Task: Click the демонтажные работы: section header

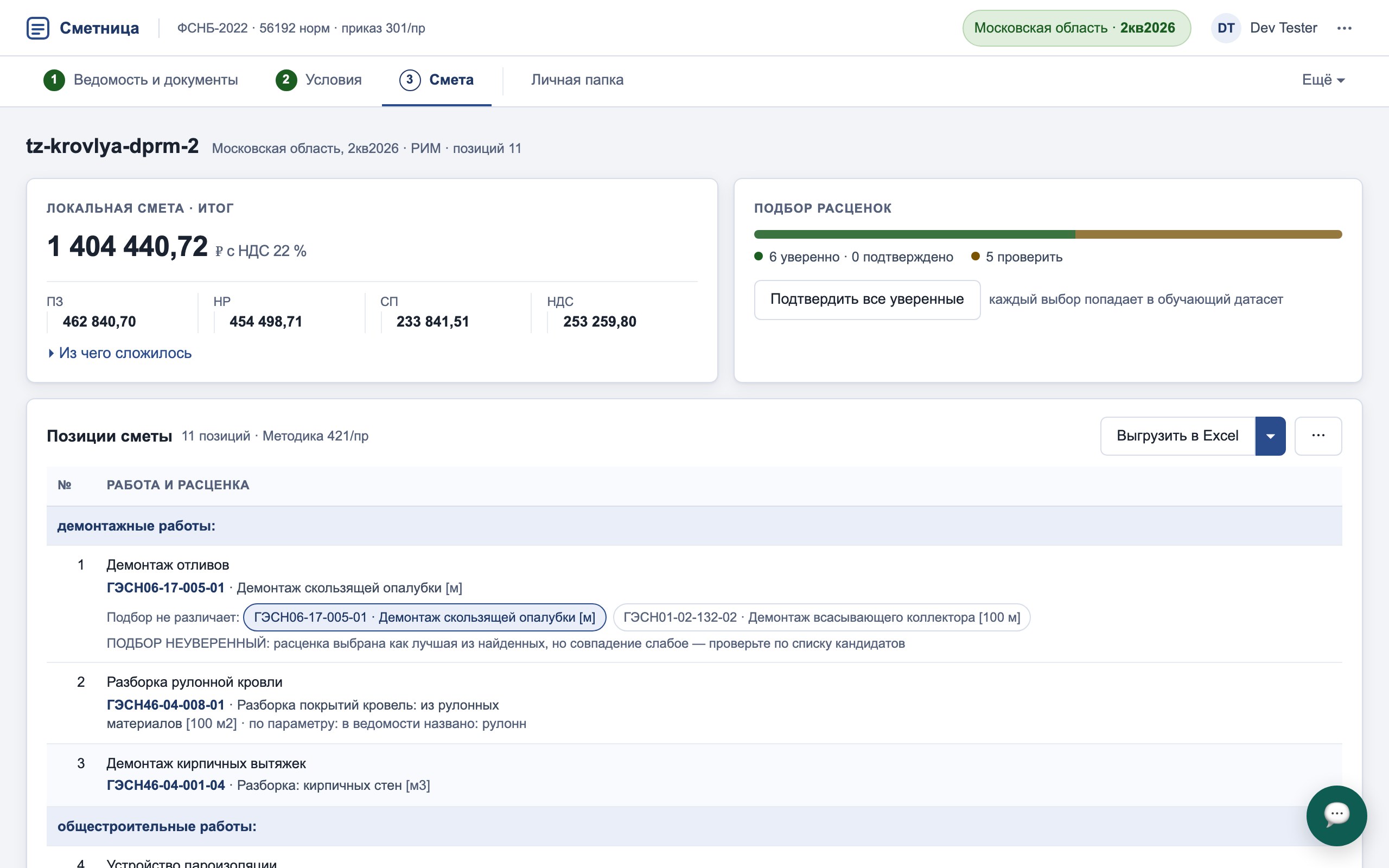Action: pyautogui.click(x=694, y=526)
